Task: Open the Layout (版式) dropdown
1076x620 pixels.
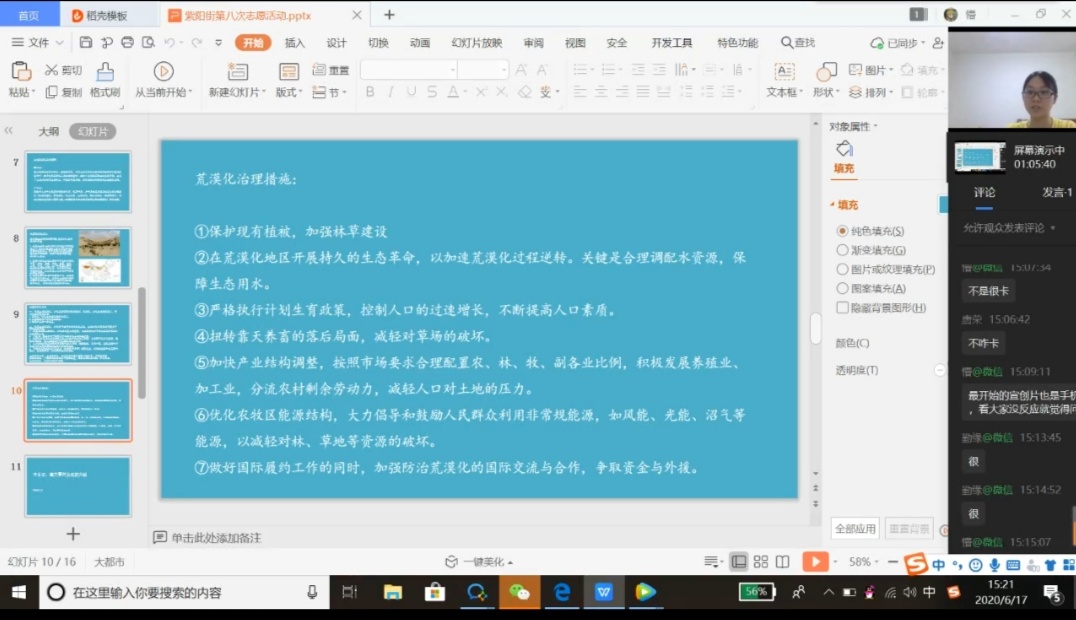Action: [x=289, y=92]
